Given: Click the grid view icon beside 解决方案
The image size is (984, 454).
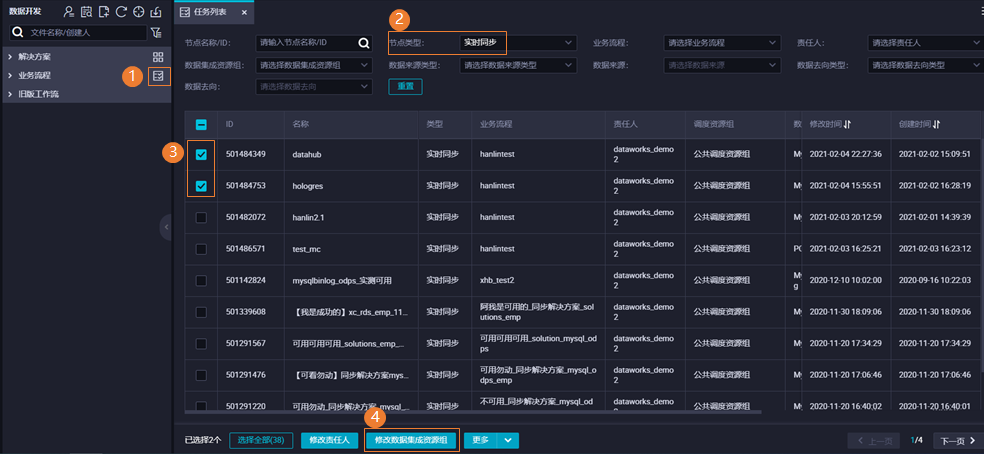Looking at the screenshot, I should point(159,57).
